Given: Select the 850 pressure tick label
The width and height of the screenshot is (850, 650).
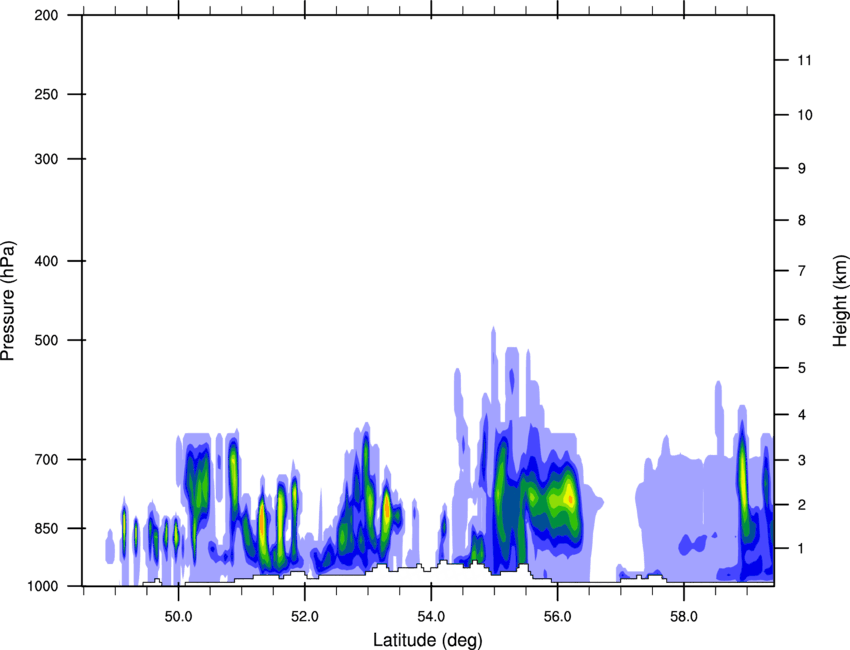Looking at the screenshot, I should click(x=46, y=528).
